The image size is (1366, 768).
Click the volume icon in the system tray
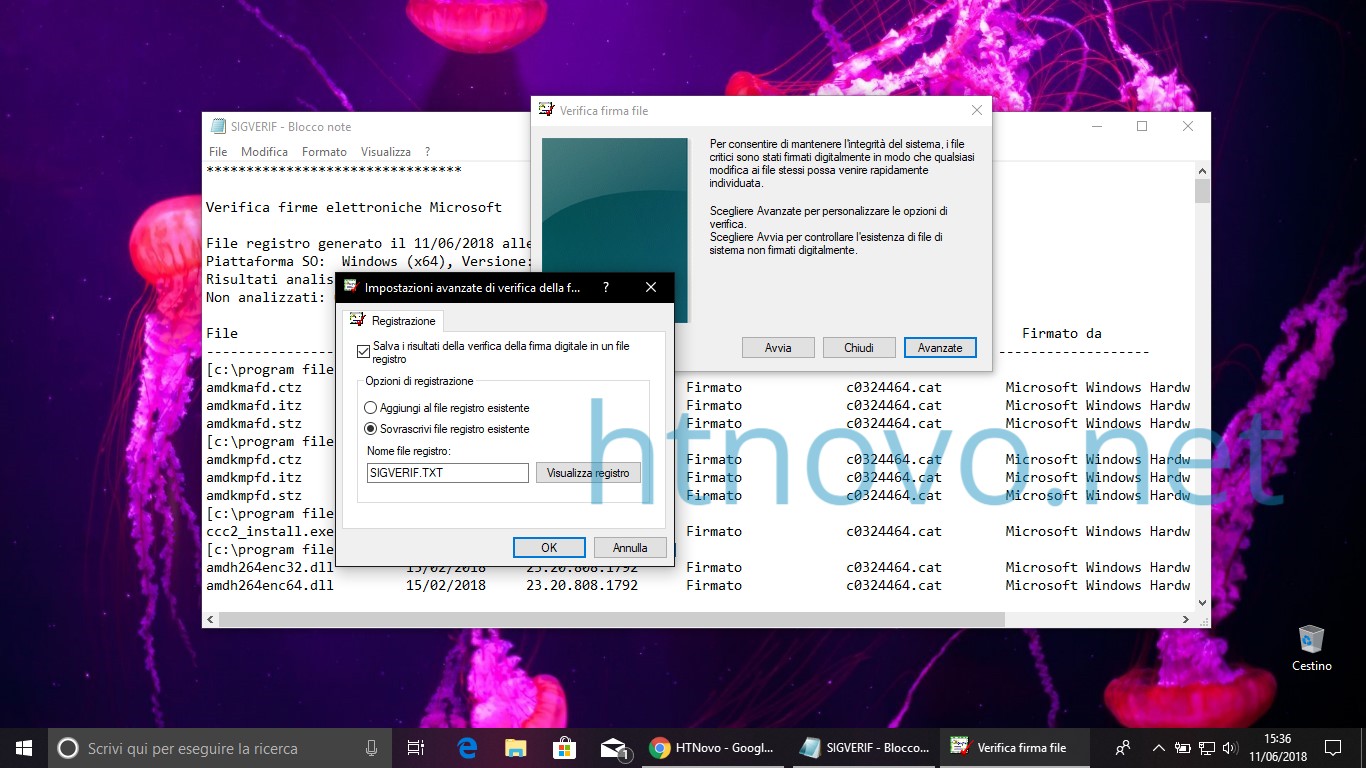click(1229, 747)
